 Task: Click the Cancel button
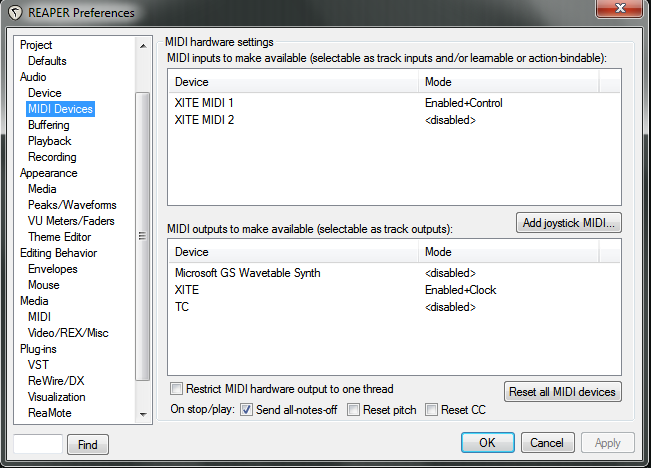click(547, 443)
